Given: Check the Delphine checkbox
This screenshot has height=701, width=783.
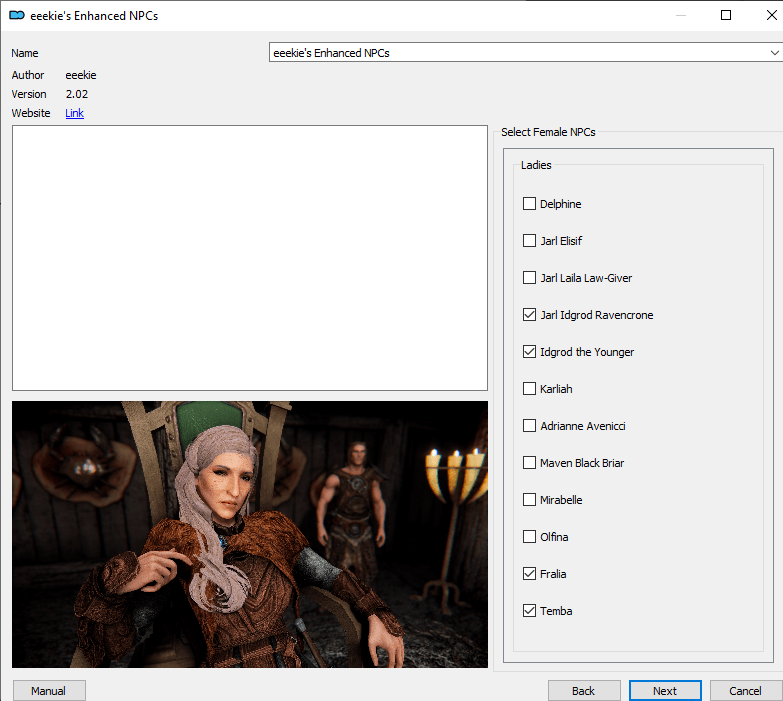Looking at the screenshot, I should tap(529, 204).
